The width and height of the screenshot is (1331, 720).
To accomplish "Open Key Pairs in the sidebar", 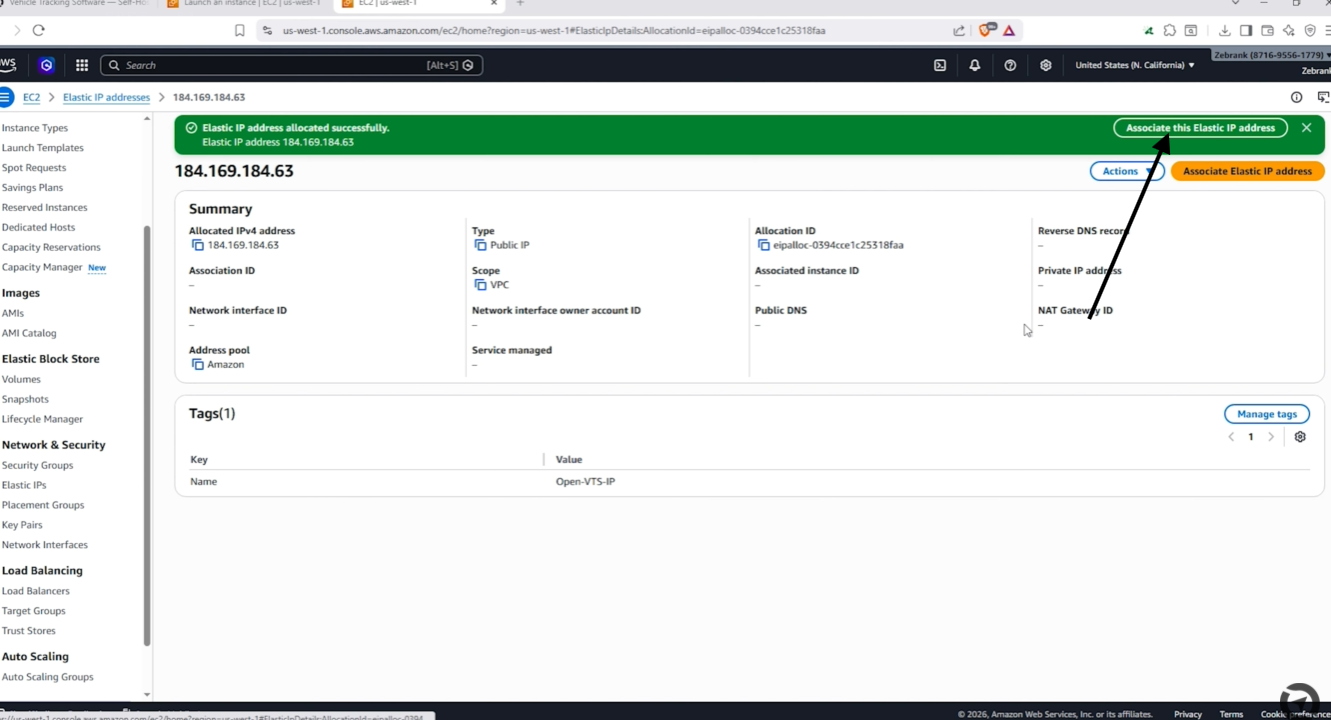I will [x=22, y=525].
